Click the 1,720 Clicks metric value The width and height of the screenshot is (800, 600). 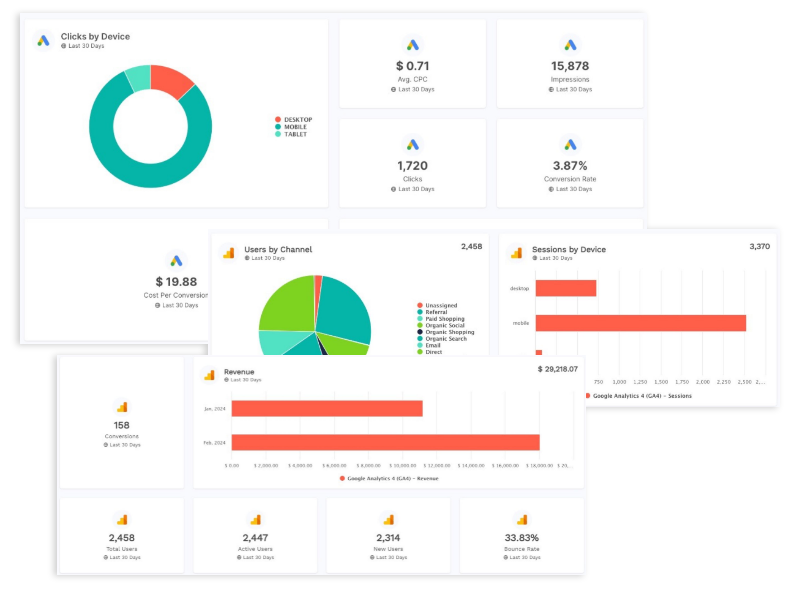click(x=412, y=165)
